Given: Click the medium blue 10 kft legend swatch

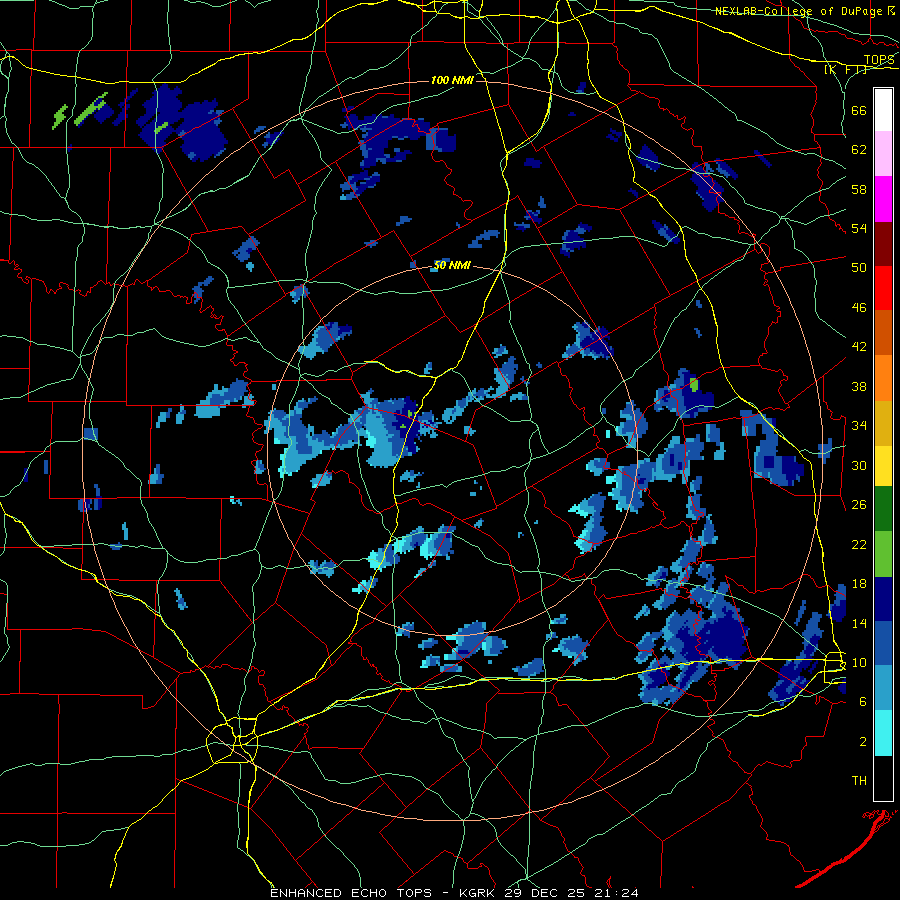Looking at the screenshot, I should 883,643.
